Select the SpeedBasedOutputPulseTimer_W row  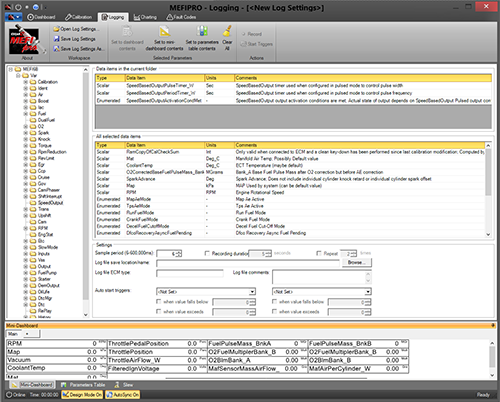(293, 86)
